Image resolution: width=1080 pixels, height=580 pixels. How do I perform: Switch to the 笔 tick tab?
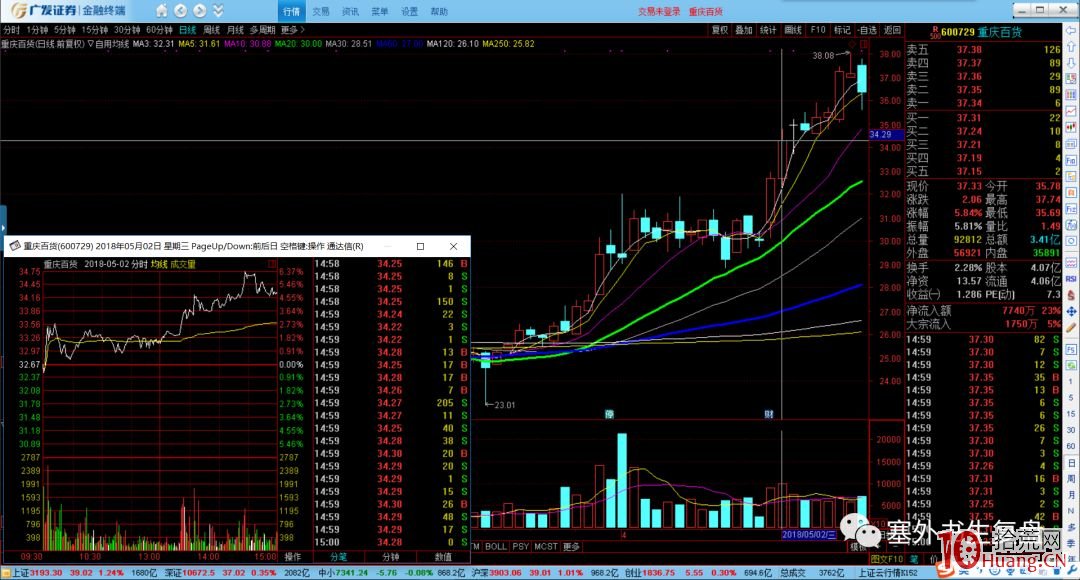coord(914,559)
